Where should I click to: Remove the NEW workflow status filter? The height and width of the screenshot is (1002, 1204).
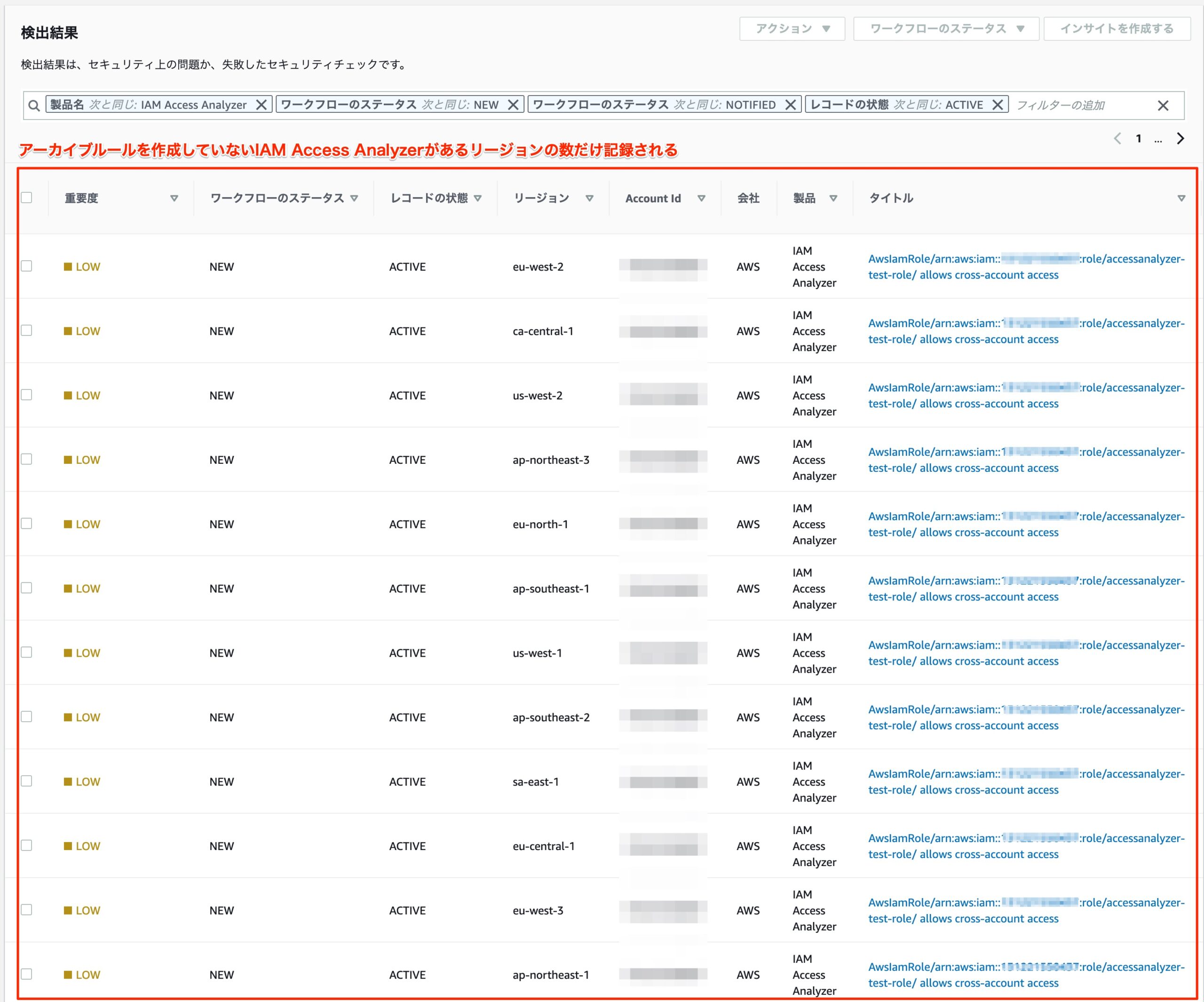pos(513,105)
